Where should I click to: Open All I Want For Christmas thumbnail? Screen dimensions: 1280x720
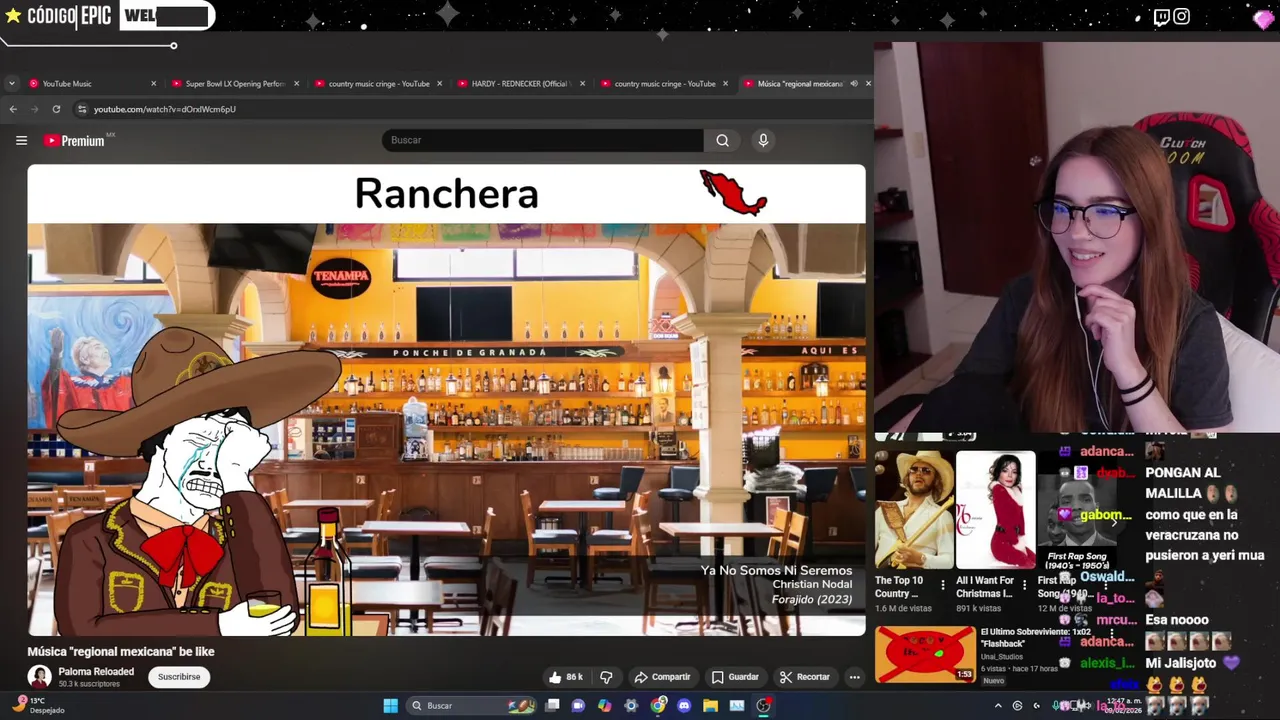(x=995, y=510)
